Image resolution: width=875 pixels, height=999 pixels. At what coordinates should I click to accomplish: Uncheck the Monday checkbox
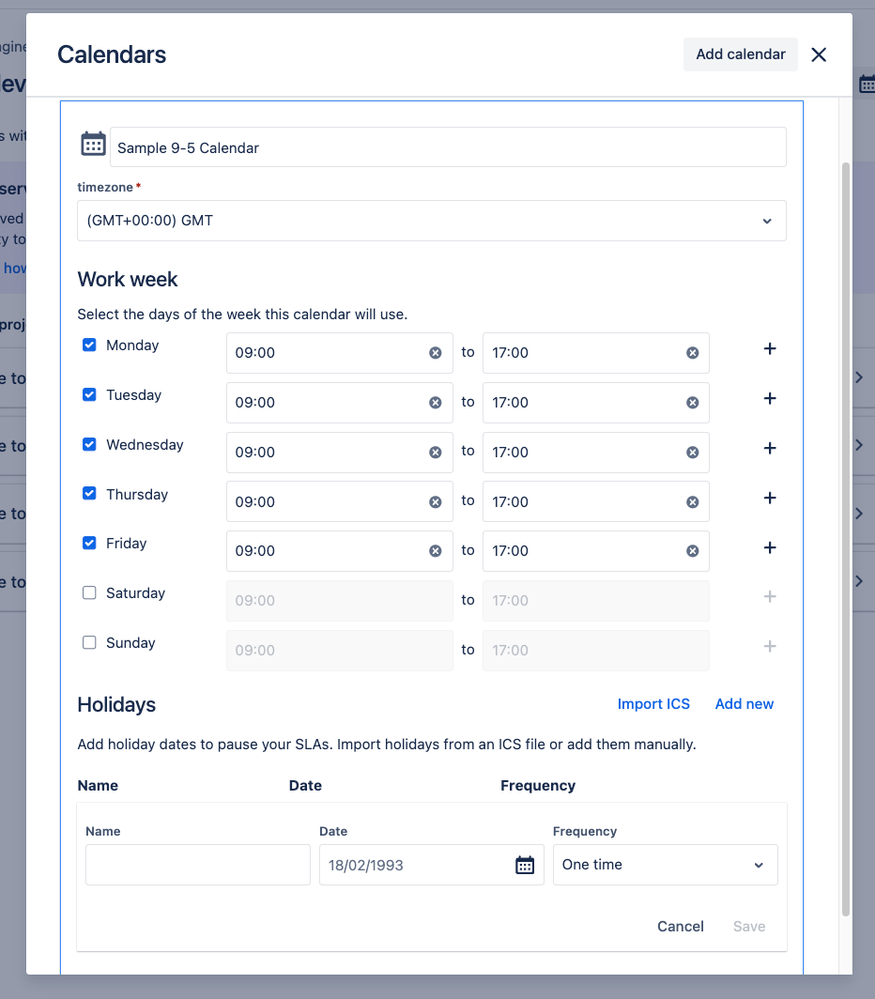pos(89,345)
